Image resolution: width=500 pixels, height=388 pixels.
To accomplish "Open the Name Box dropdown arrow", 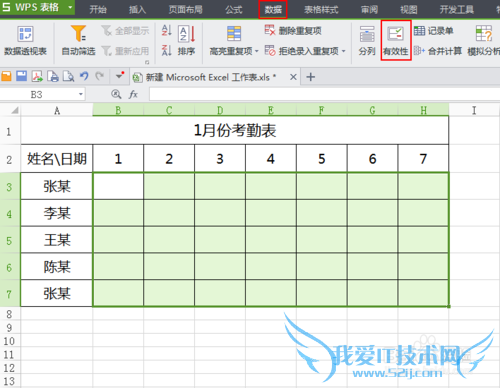I will coord(81,94).
